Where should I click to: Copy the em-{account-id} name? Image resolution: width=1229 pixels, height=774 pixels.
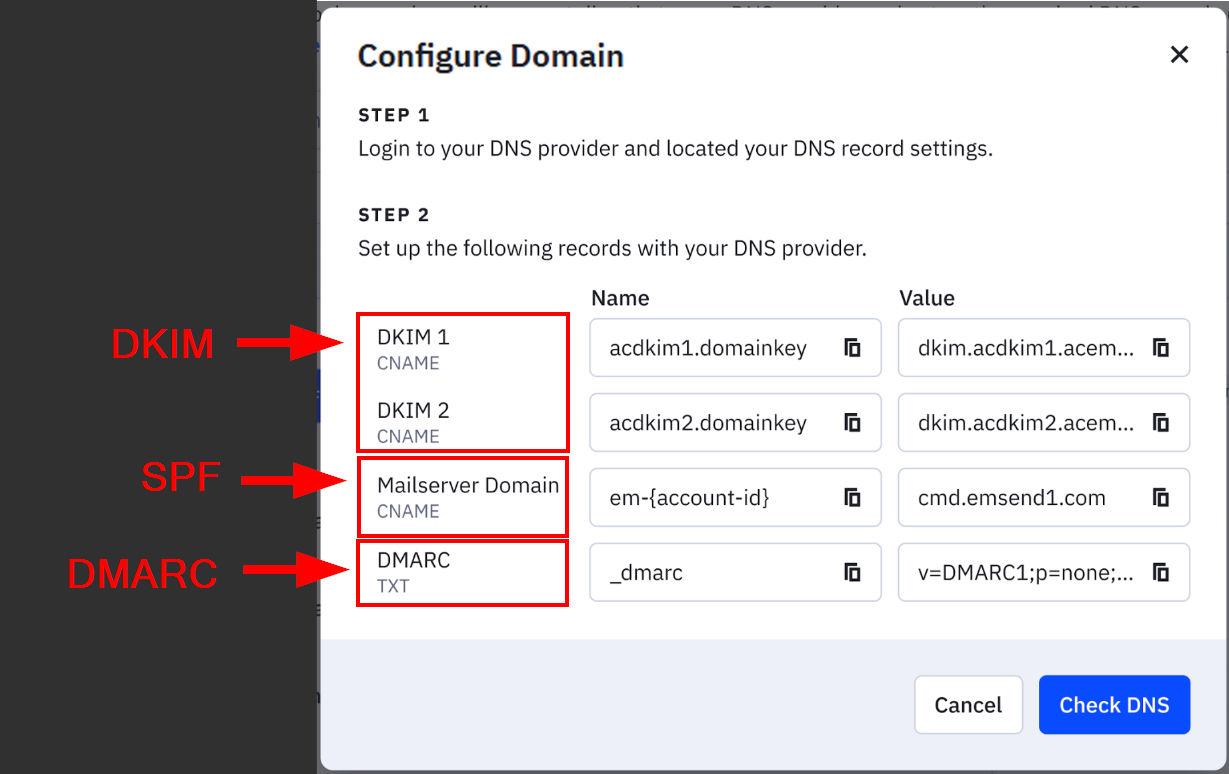[852, 497]
